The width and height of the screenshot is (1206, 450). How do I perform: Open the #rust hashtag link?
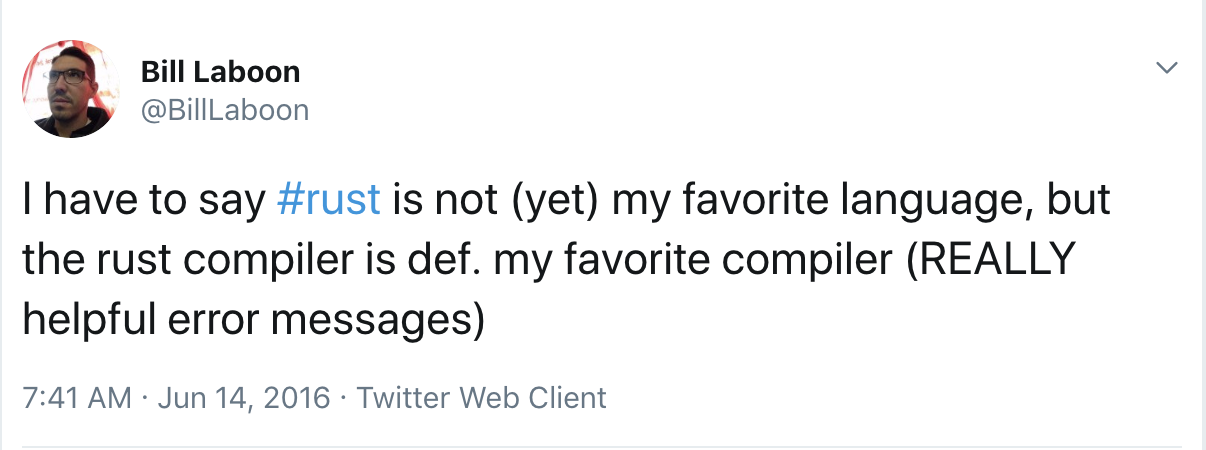pyautogui.click(x=328, y=200)
